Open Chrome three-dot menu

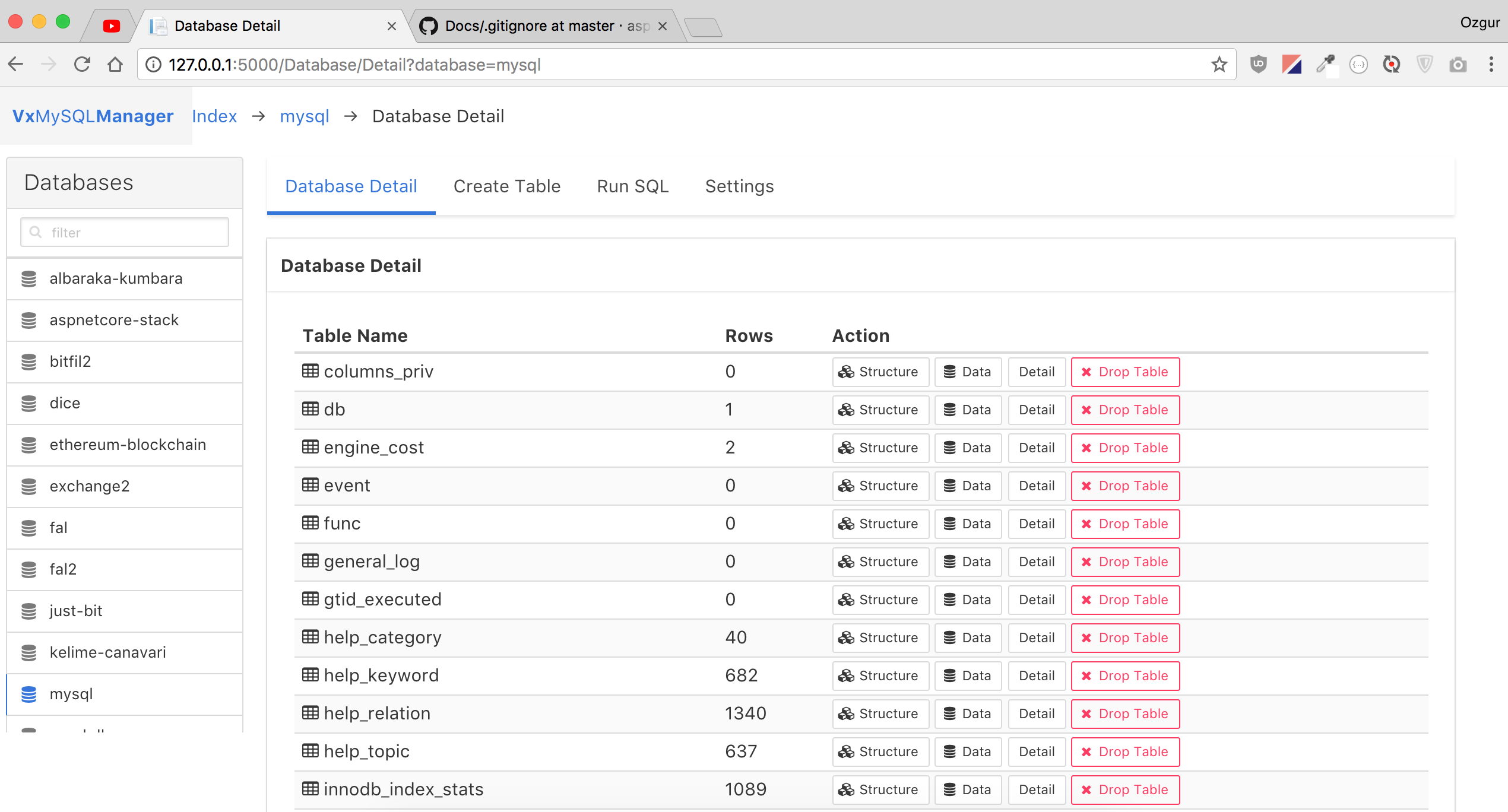pos(1491,64)
